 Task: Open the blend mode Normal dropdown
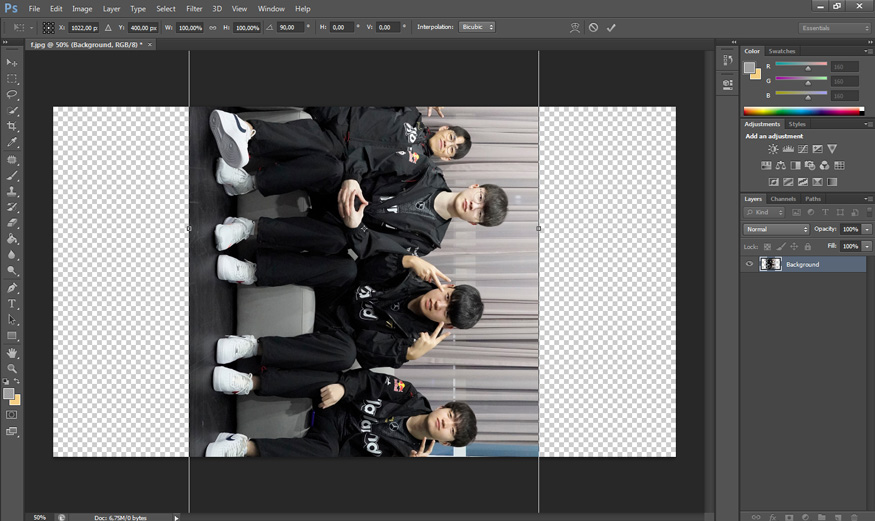pyautogui.click(x=776, y=229)
